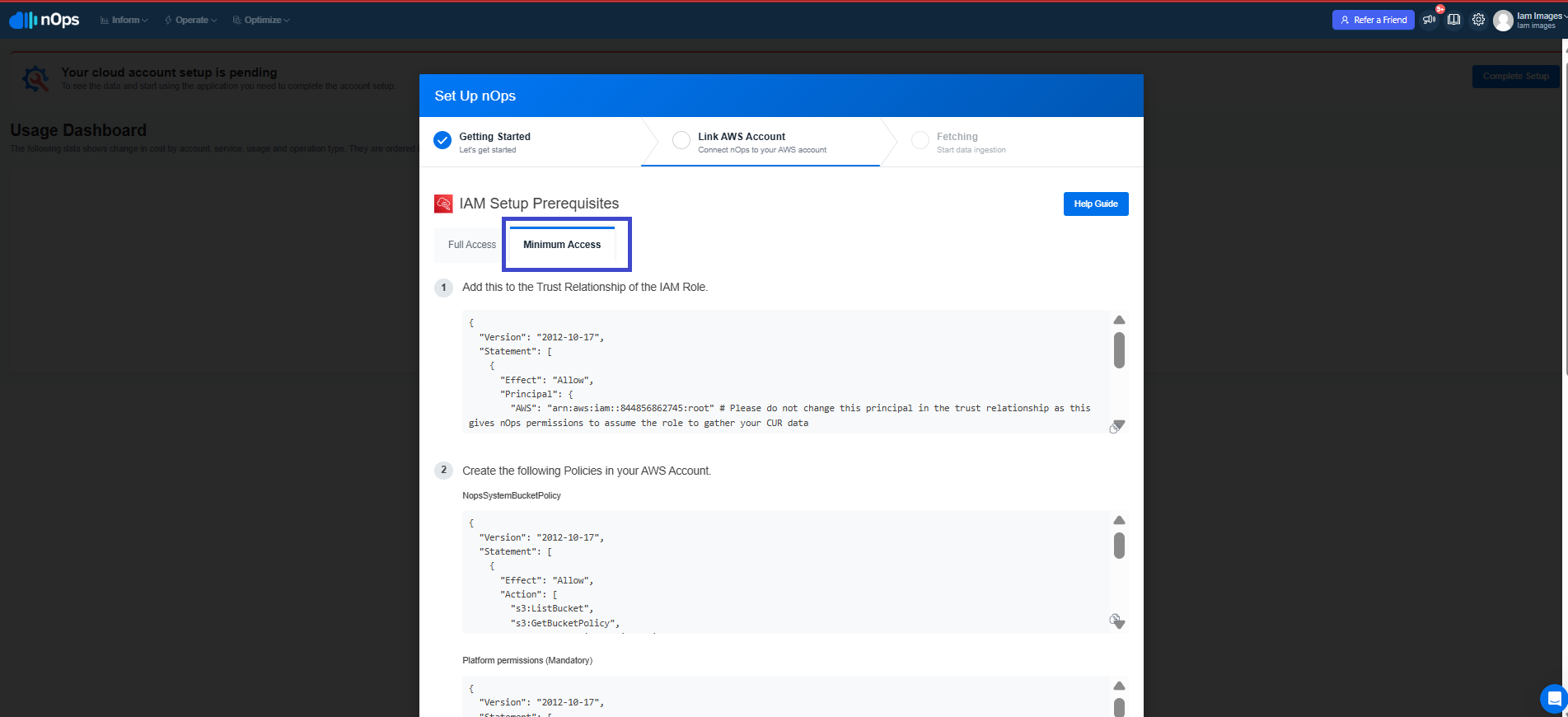Open the documentation book icon
Viewport: 1568px width, 717px height.
click(1454, 20)
